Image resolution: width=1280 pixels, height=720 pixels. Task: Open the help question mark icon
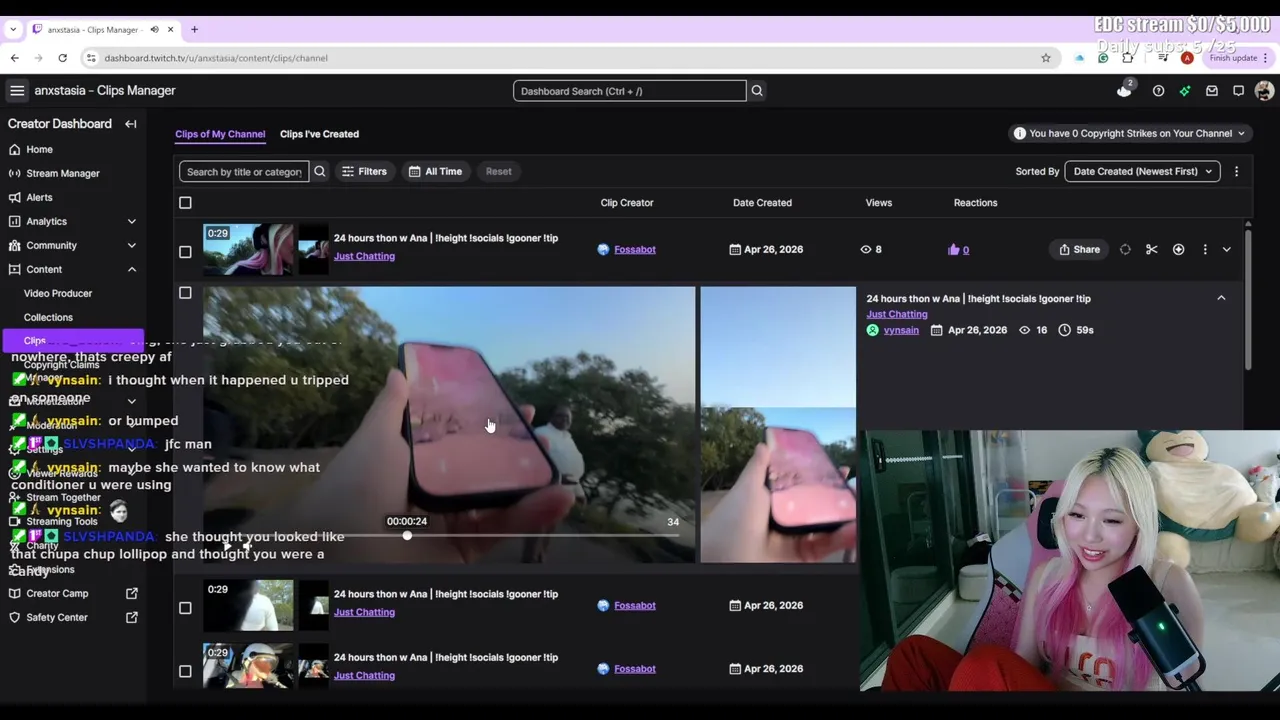[1158, 91]
